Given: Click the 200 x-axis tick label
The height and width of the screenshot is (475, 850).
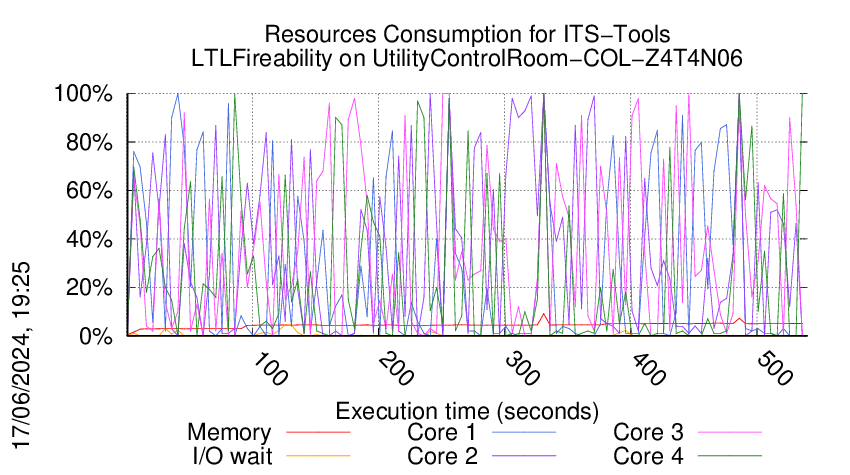Looking at the screenshot, I should tap(396, 369).
